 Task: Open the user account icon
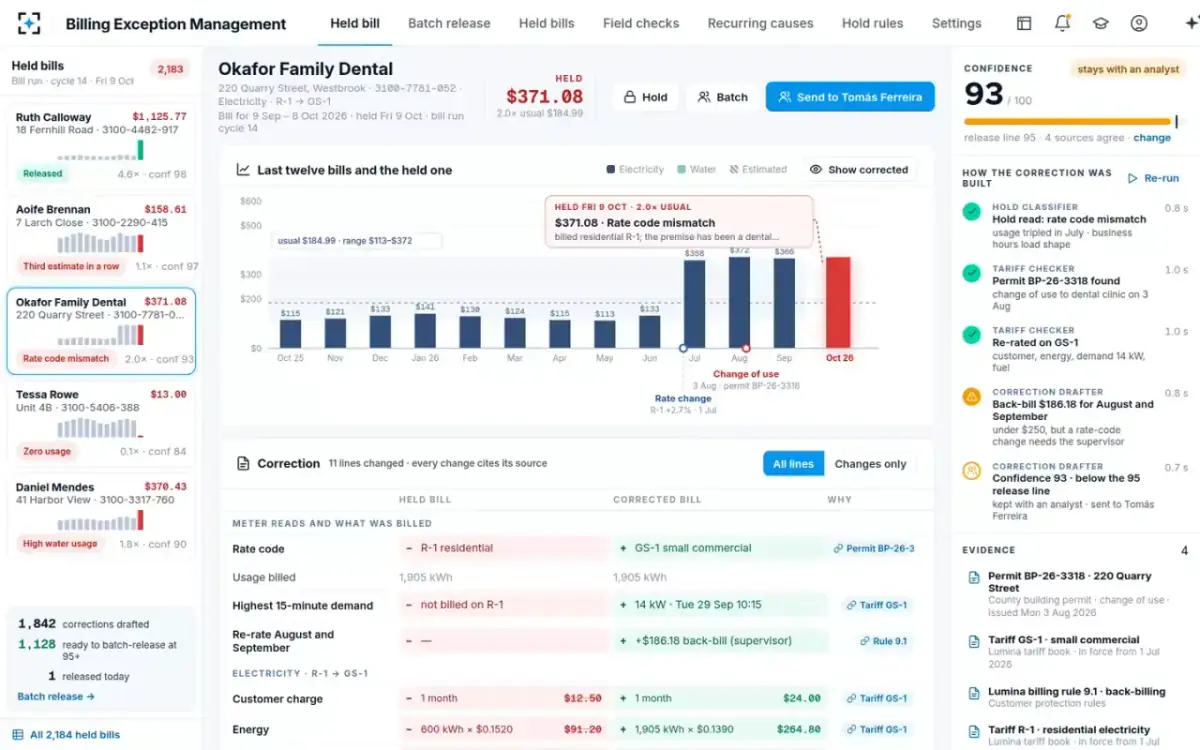1138,23
